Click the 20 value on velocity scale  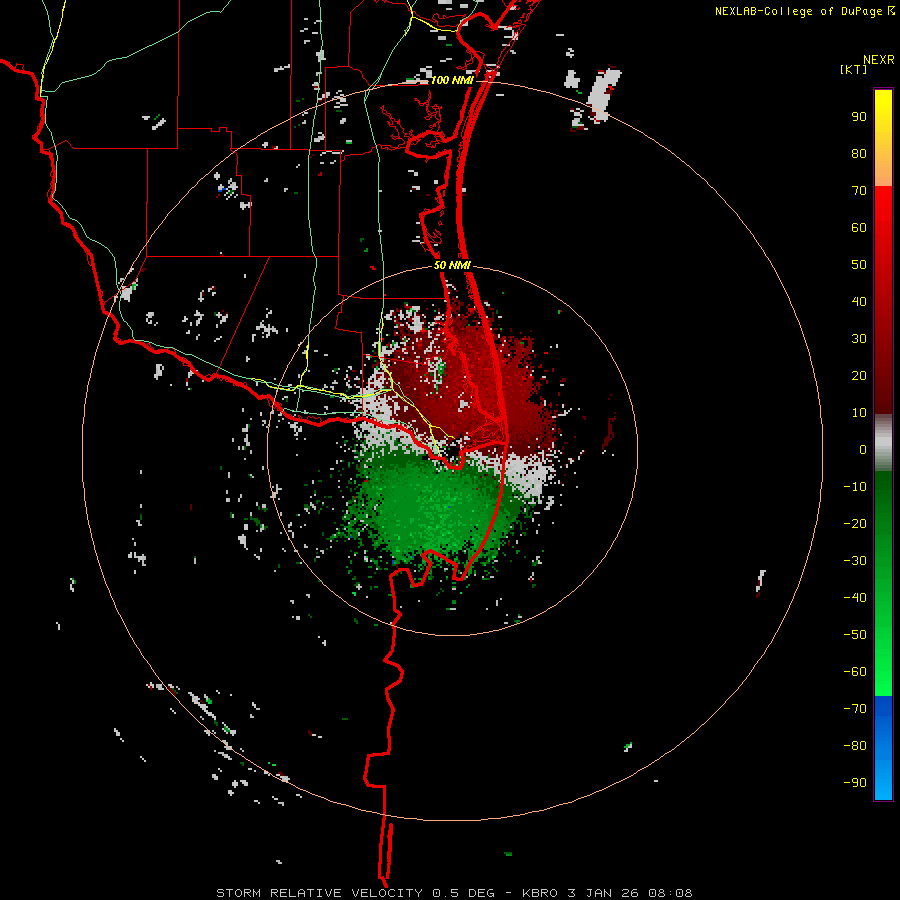coord(859,375)
